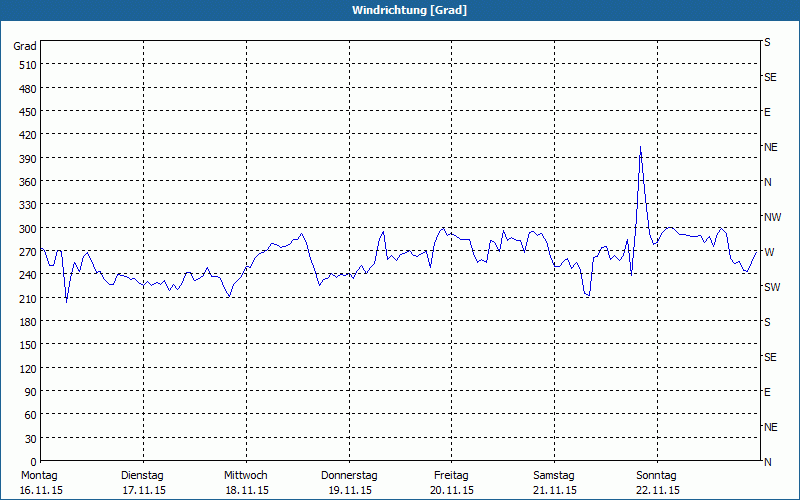The image size is (800, 500).
Task: Select the 17.11.15 date label
Action: point(144,490)
